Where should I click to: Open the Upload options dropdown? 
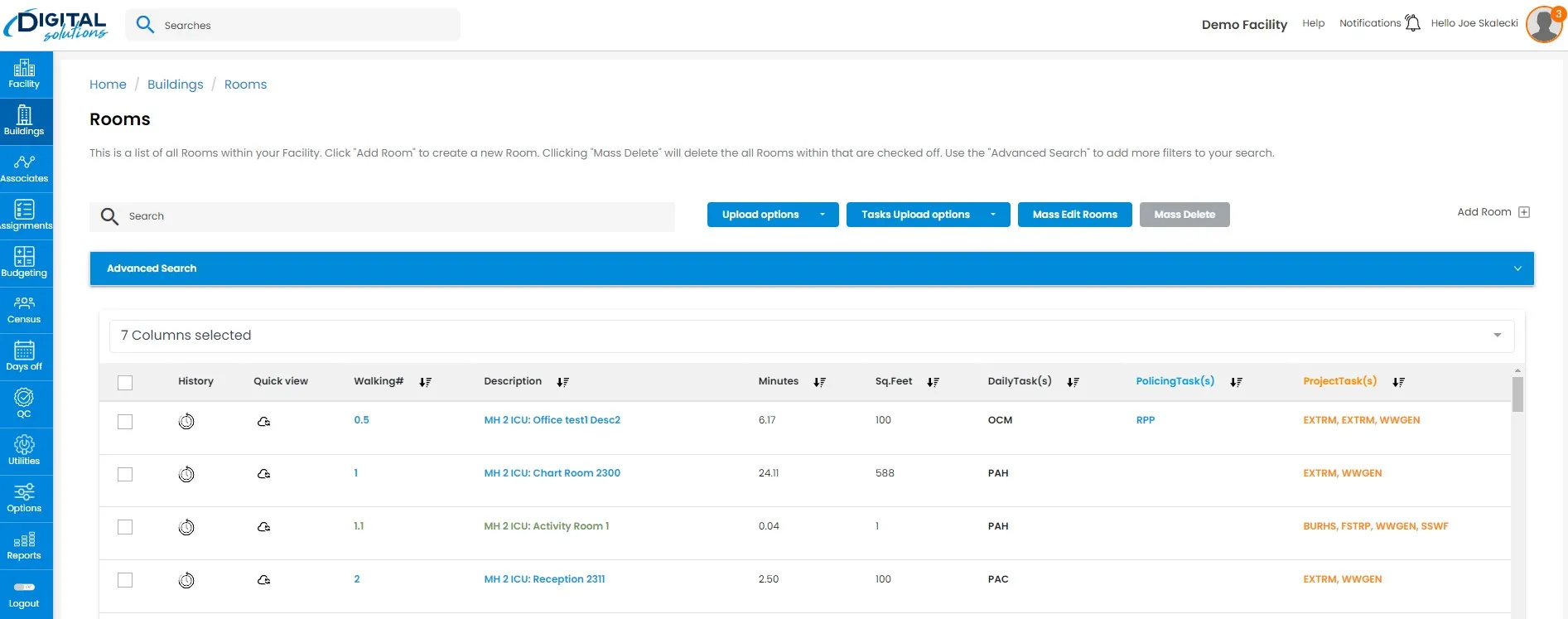773,215
